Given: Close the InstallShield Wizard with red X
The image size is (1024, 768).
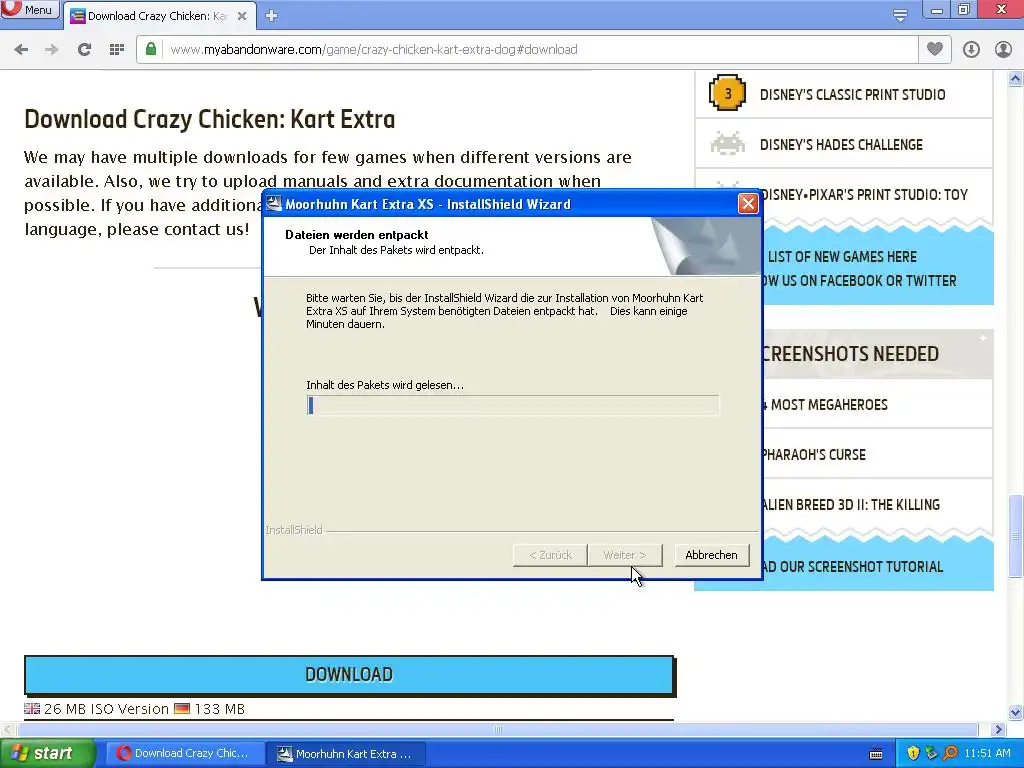Looking at the screenshot, I should coord(748,204).
